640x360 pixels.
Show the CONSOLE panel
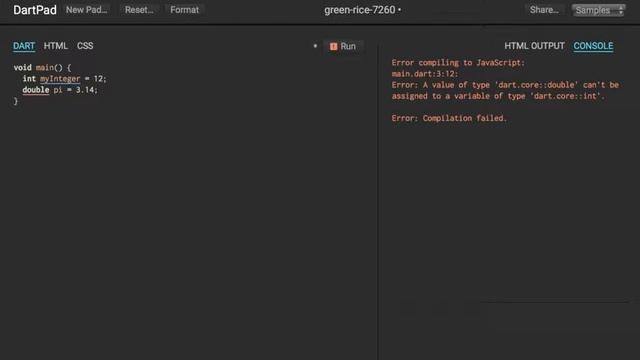click(593, 46)
